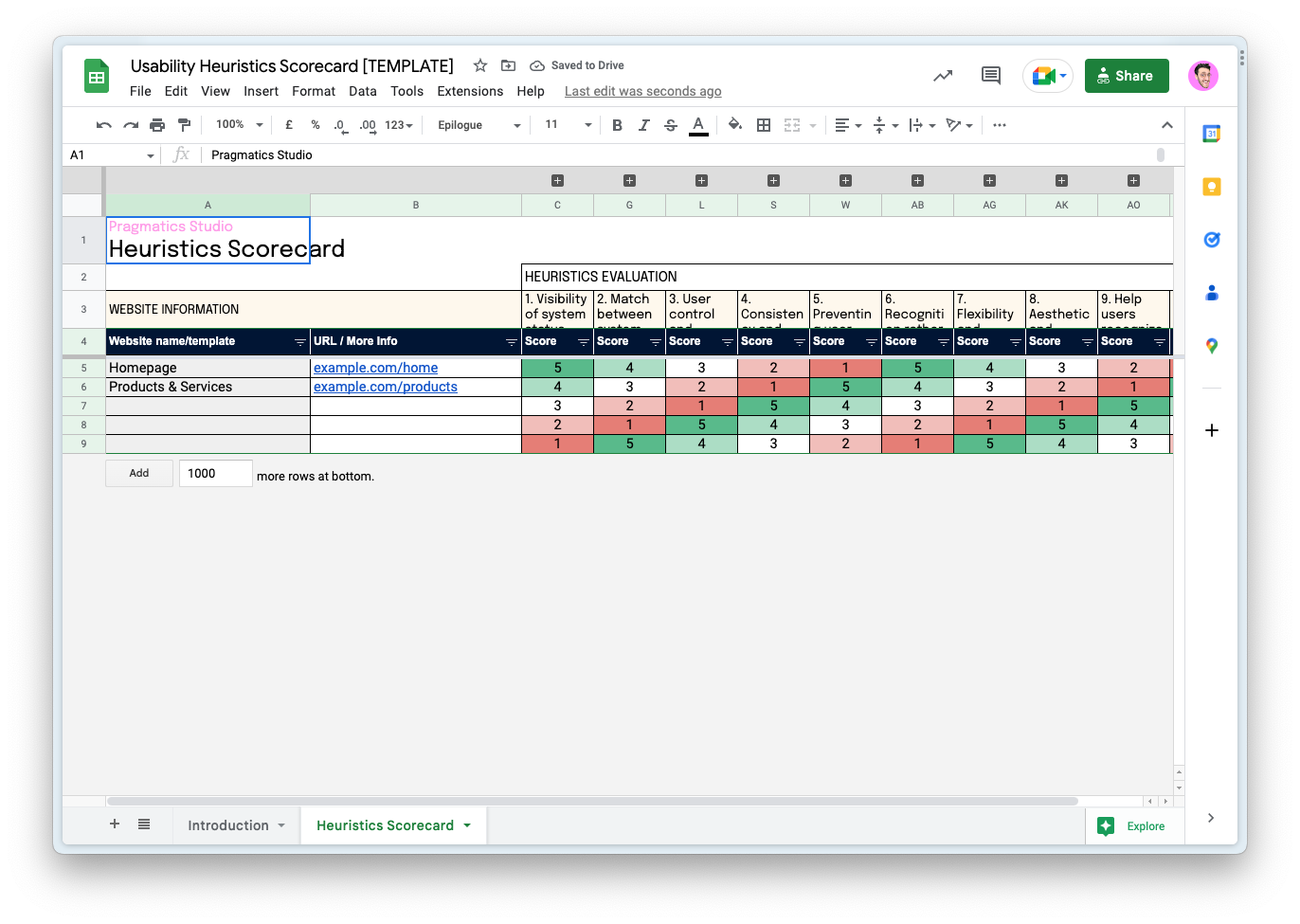Click the Get add-ons plus icon
The height and width of the screenshot is (924, 1300).
coord(1211,430)
